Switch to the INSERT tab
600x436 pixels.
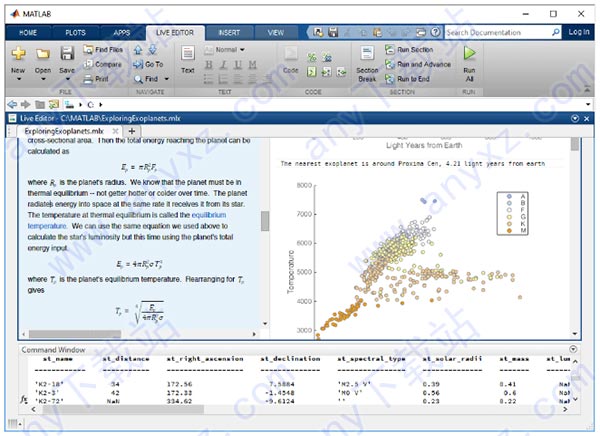[229, 33]
